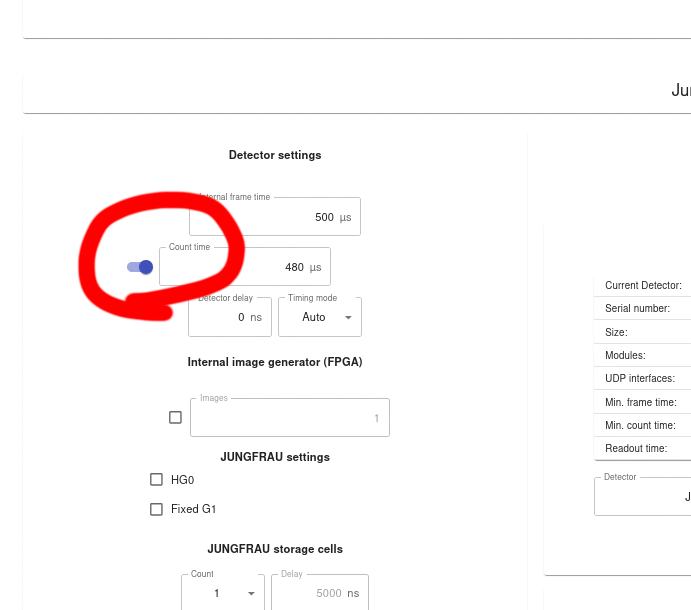Expand the storage cells Count dropdown
This screenshot has height=610, width=691.
click(222, 593)
